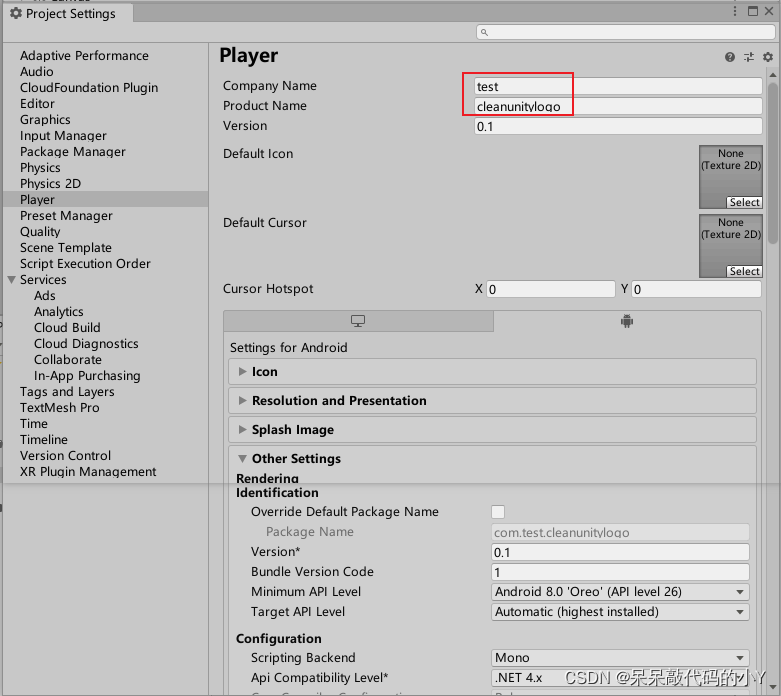Open Preset Manager settings
Viewport: 781px width, 696px height.
(66, 216)
